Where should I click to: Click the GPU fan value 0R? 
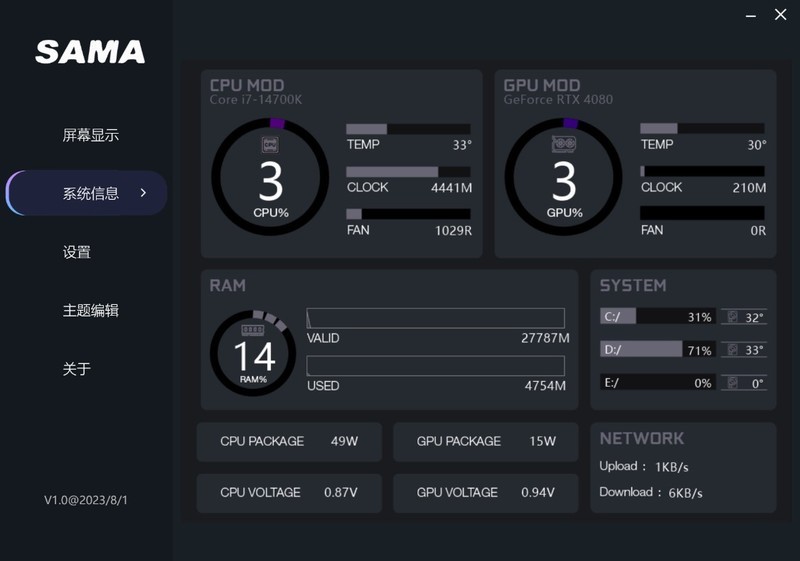(x=758, y=231)
